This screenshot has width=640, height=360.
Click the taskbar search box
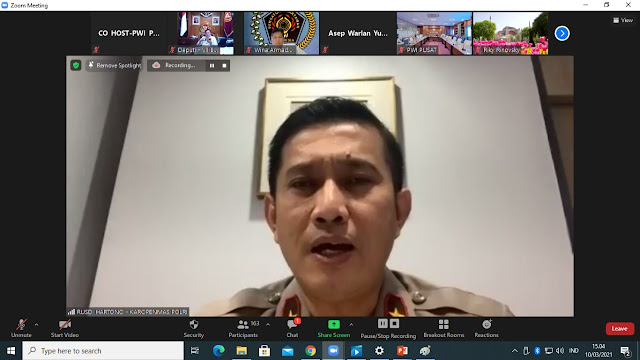tap(103, 351)
